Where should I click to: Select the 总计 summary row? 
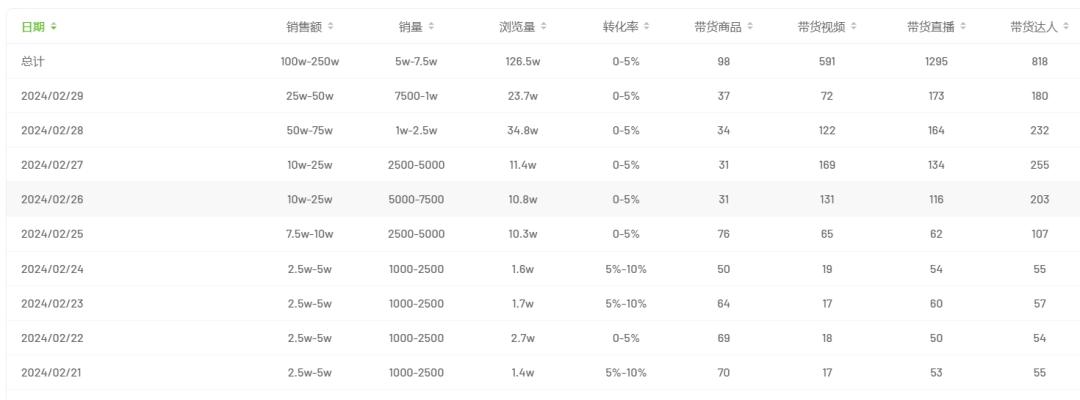click(x=543, y=61)
